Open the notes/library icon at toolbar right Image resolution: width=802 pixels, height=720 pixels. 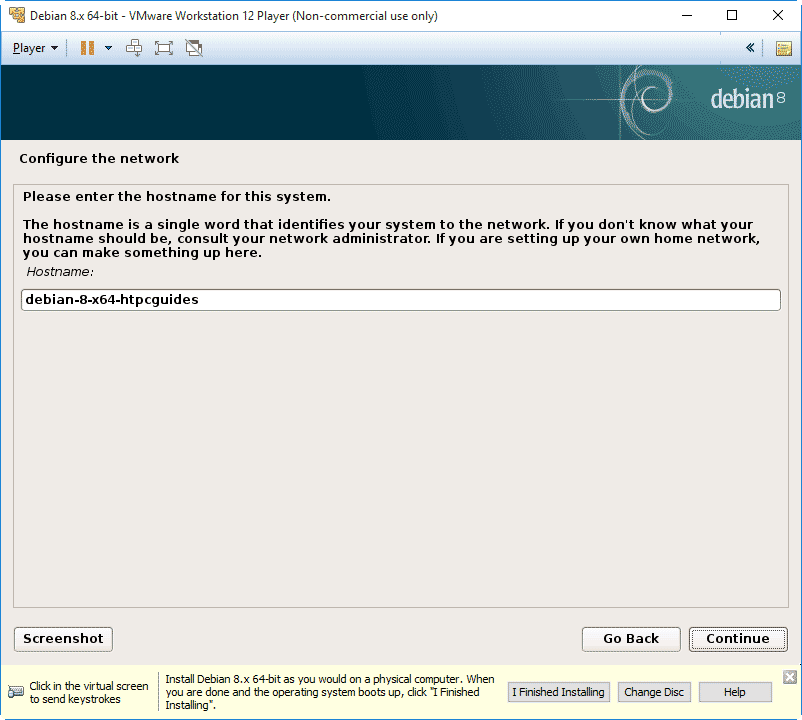point(783,48)
